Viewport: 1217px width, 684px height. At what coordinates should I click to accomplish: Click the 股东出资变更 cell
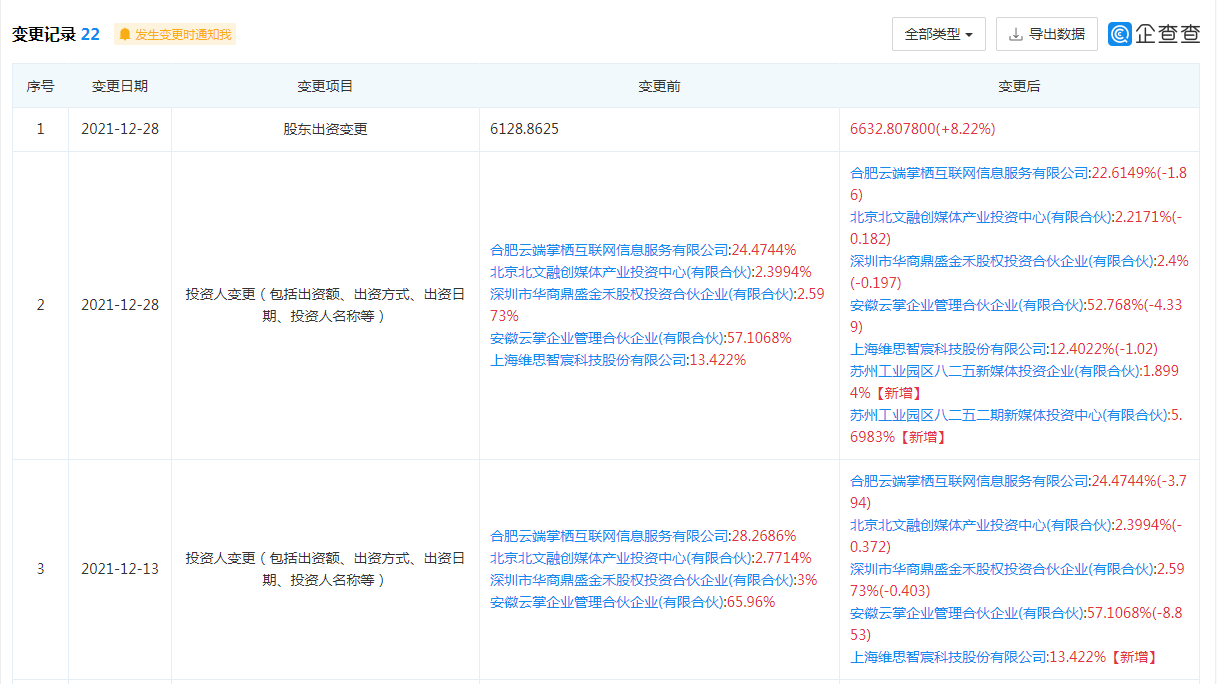click(325, 129)
